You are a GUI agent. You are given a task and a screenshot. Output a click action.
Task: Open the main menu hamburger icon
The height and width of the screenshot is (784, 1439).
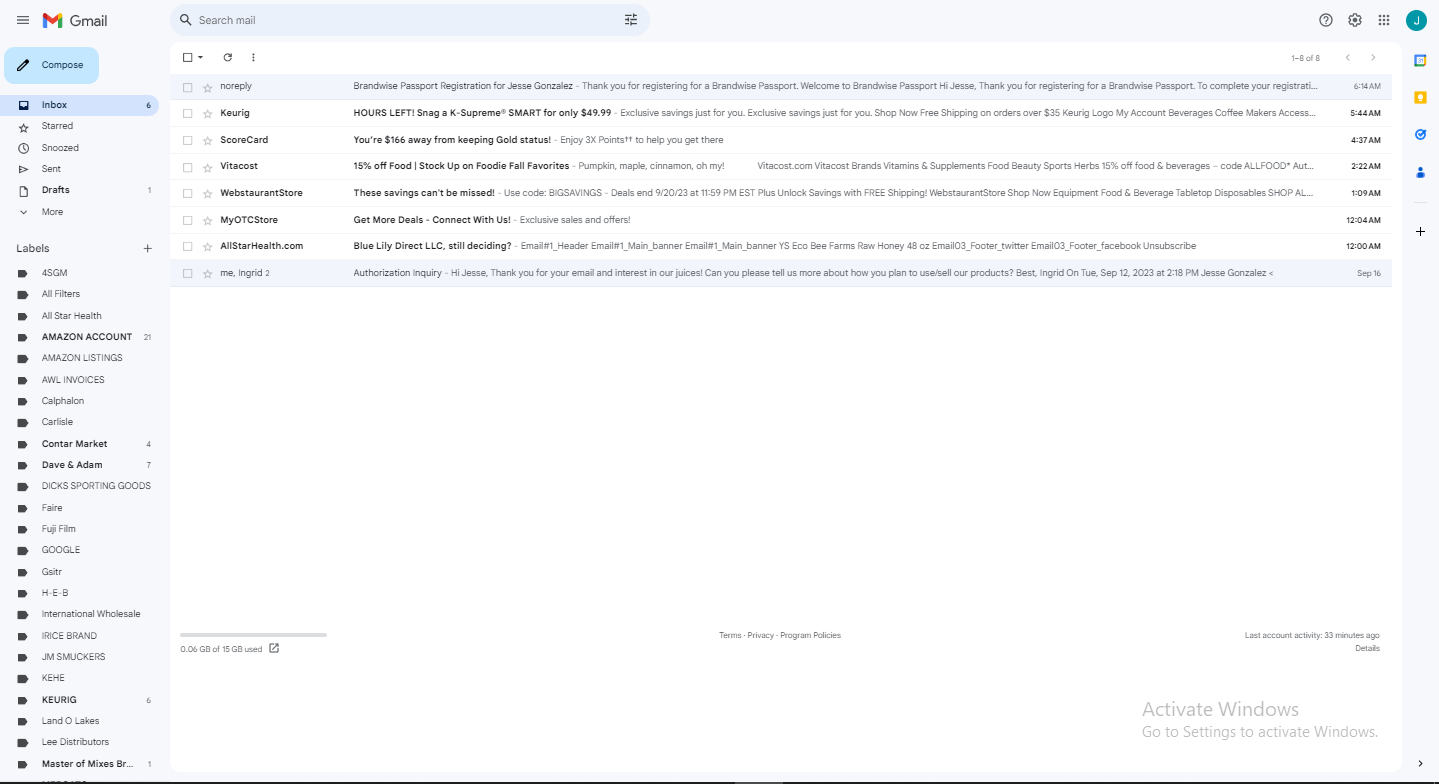point(23,20)
